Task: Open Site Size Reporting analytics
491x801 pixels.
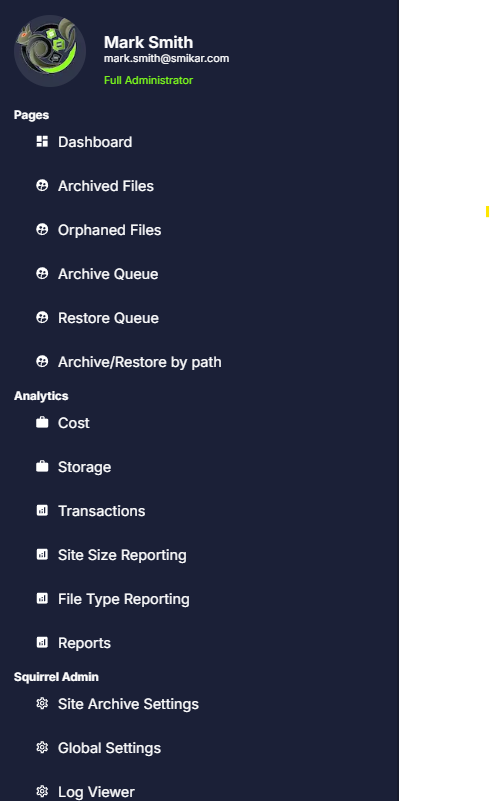Action: (x=122, y=555)
